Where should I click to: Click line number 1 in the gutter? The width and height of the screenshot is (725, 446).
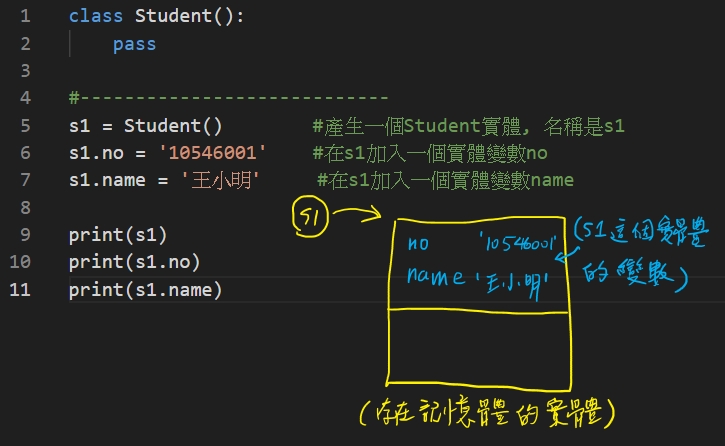(24, 17)
